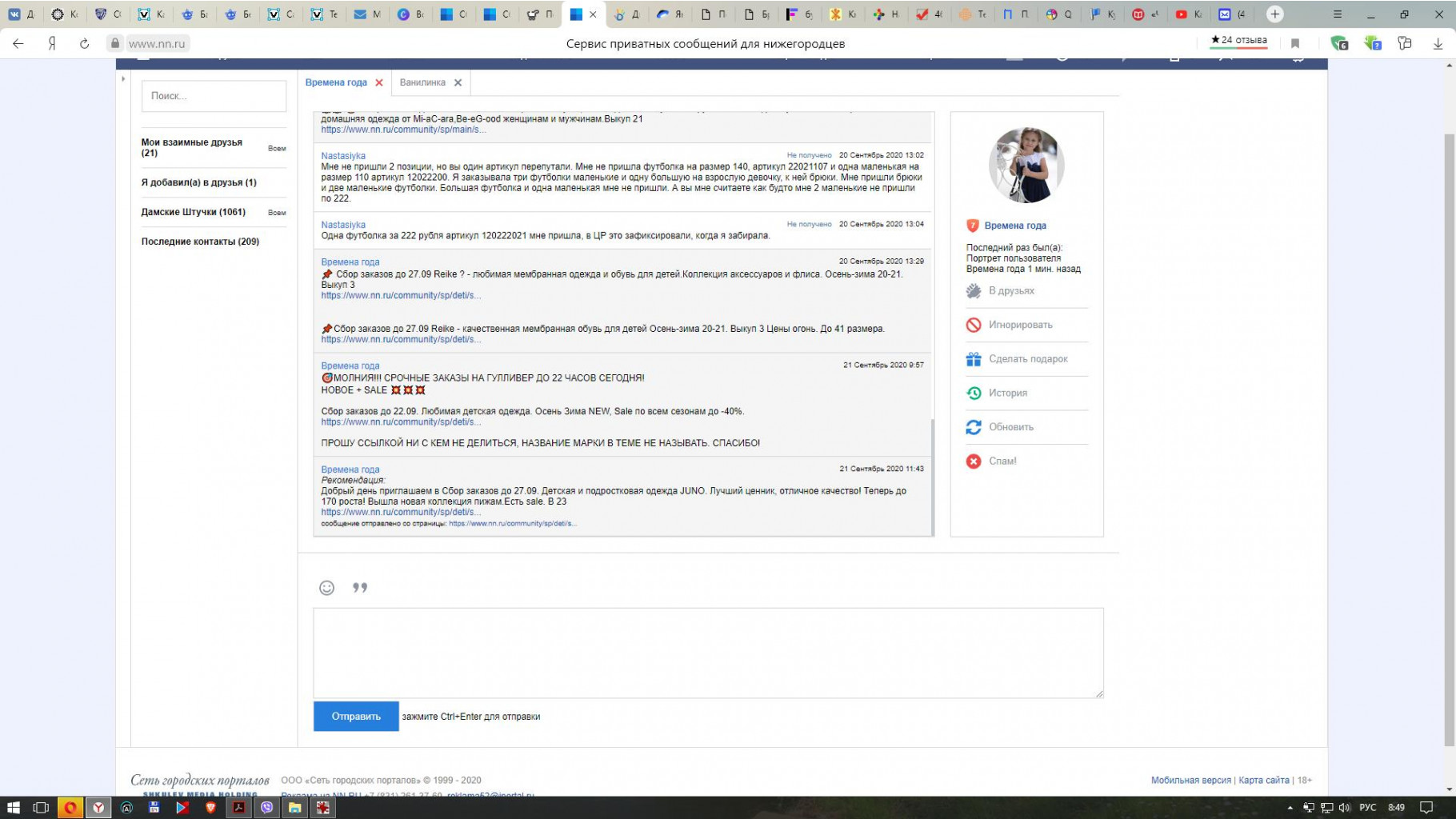Screen dimensions: 1456x819
Task: Open the Windows notification center
Action: coord(1426,808)
